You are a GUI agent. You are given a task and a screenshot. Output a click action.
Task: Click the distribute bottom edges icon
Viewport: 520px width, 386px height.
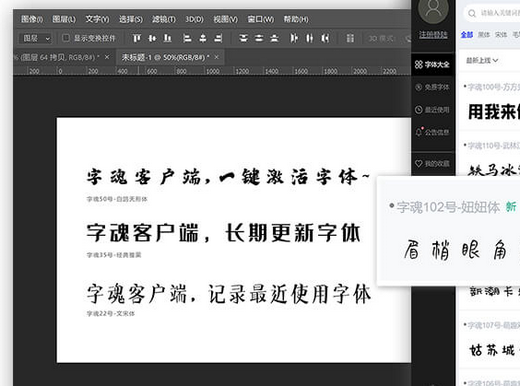[274, 38]
